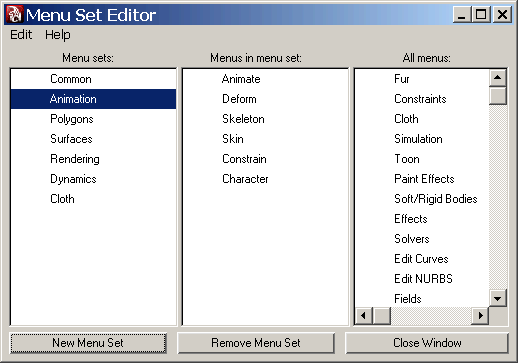Image resolution: width=518 pixels, height=363 pixels.
Task: Minimize the Menu Set Editor window
Action: (462, 15)
